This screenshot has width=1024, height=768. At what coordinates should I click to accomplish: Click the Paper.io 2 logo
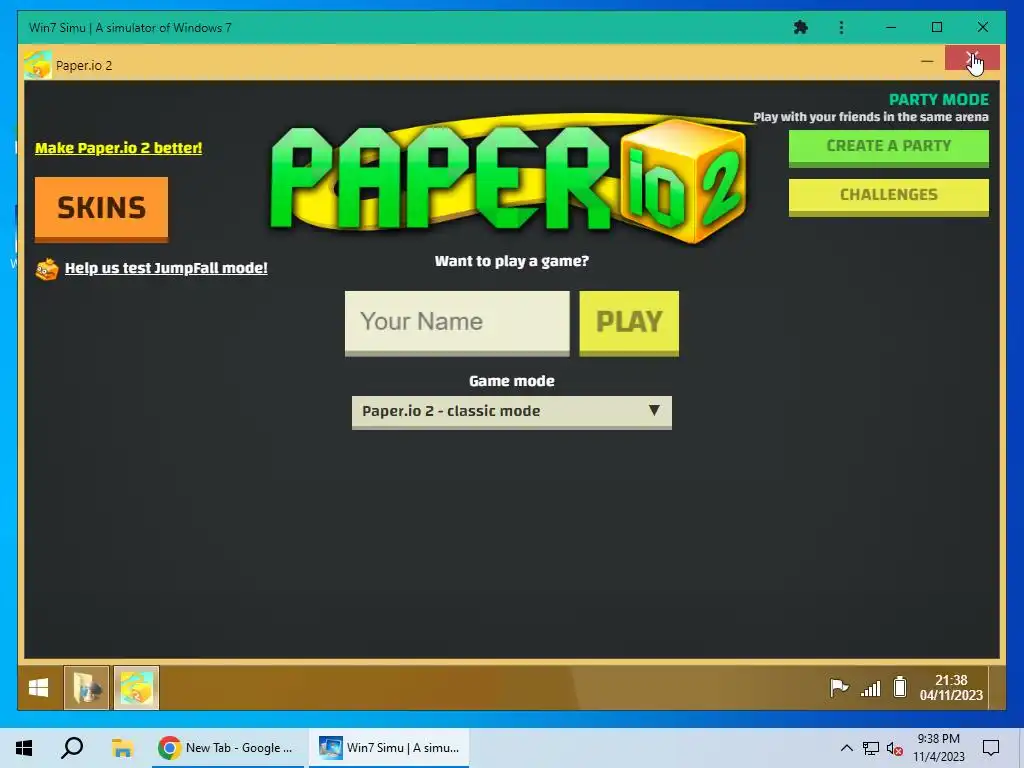pos(509,180)
